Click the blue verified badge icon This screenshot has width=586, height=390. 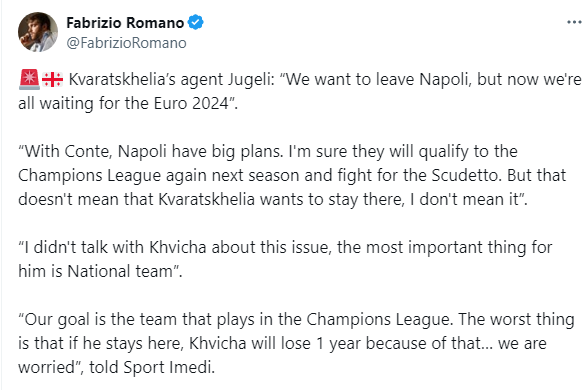[195, 23]
